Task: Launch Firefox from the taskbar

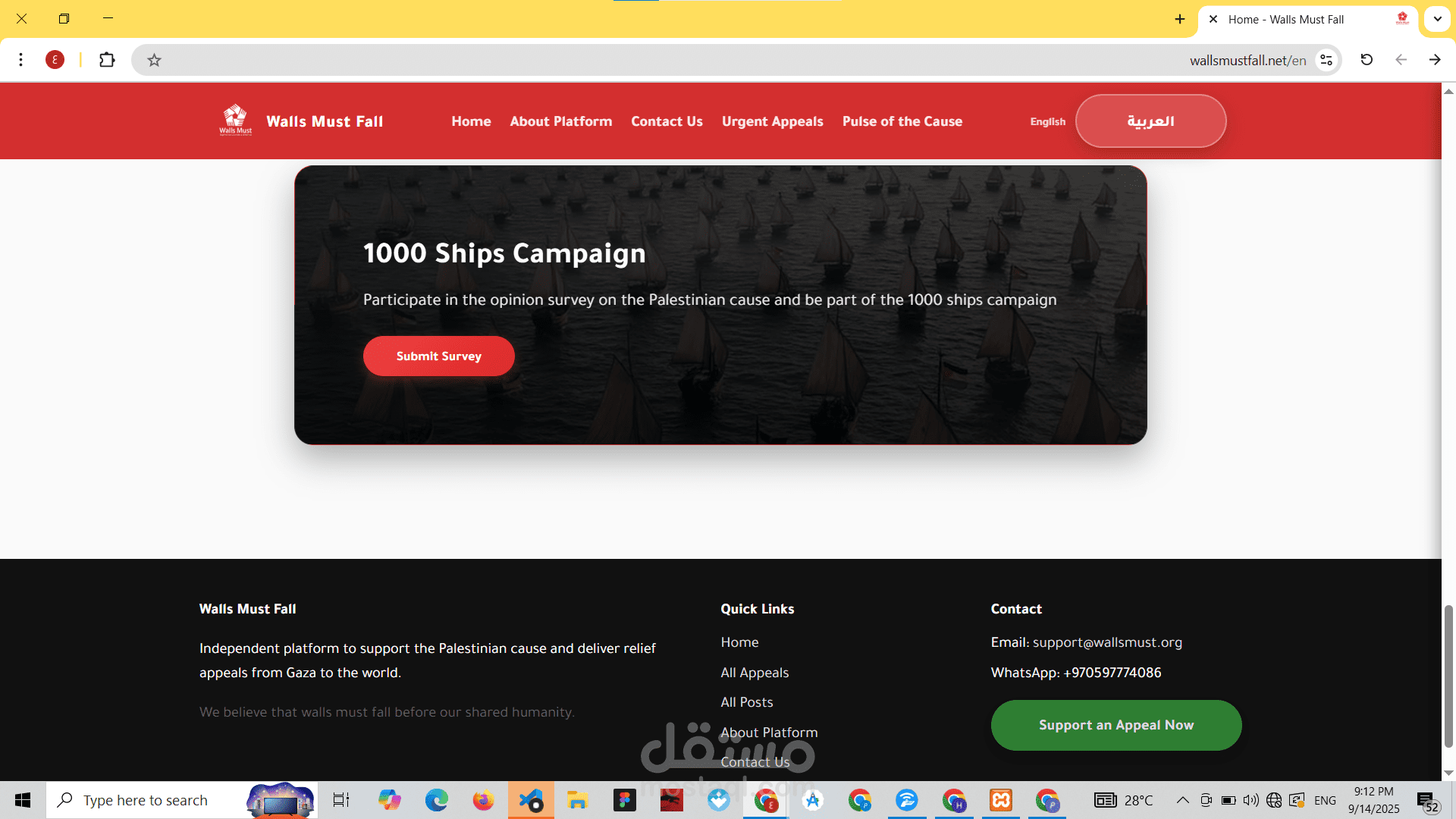Action: [483, 800]
